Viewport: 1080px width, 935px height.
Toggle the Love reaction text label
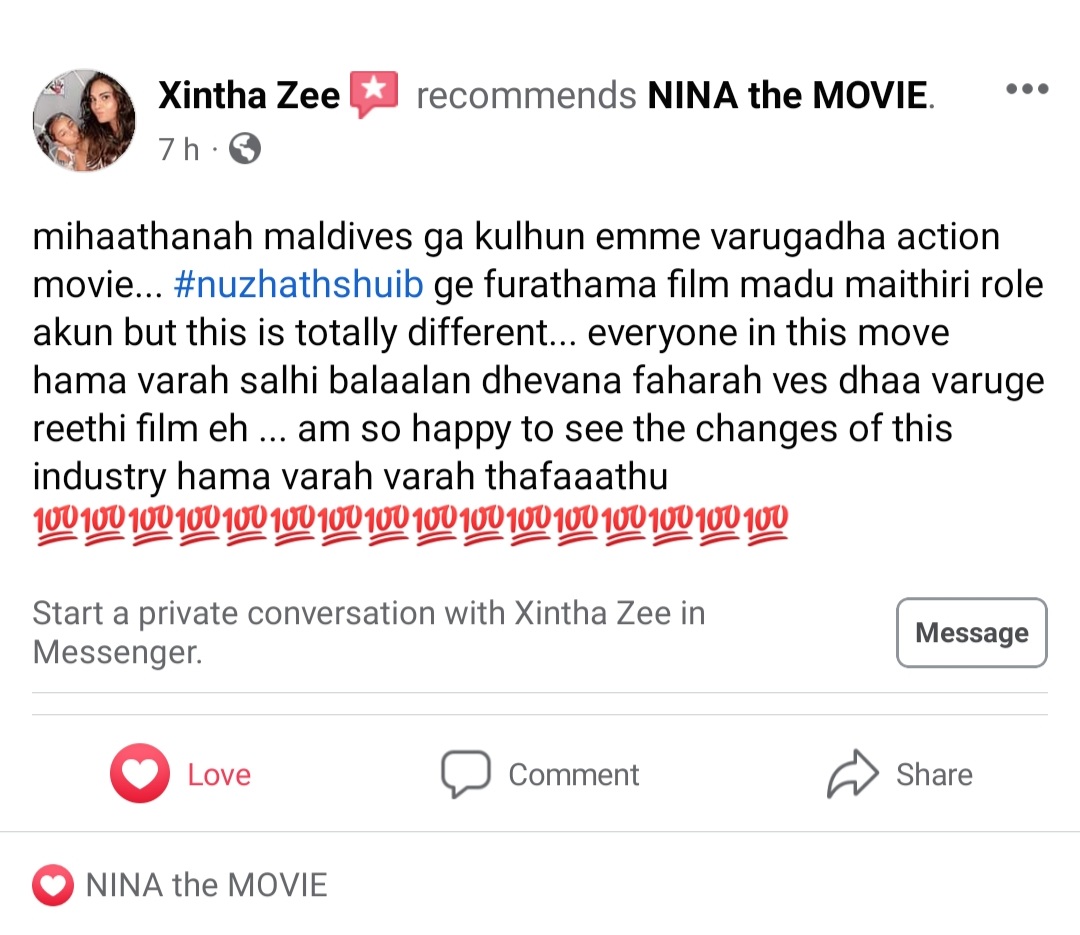click(x=219, y=775)
